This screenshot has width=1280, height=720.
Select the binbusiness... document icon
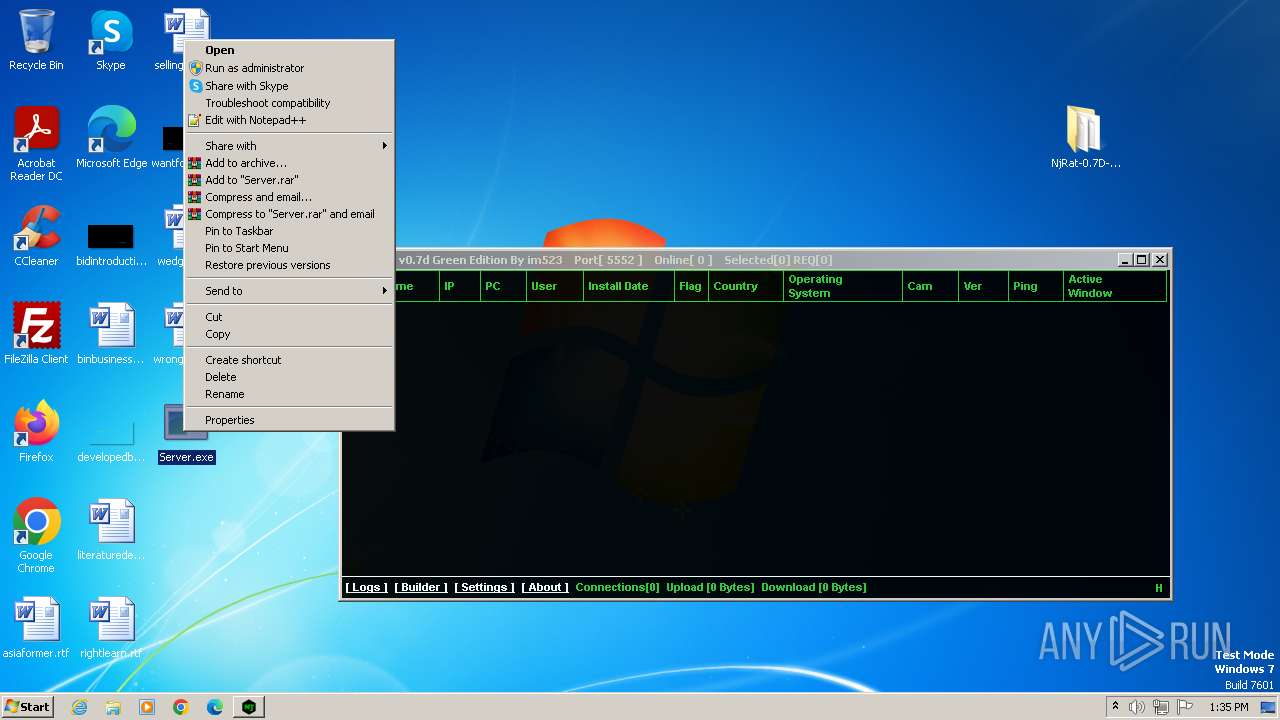111,334
